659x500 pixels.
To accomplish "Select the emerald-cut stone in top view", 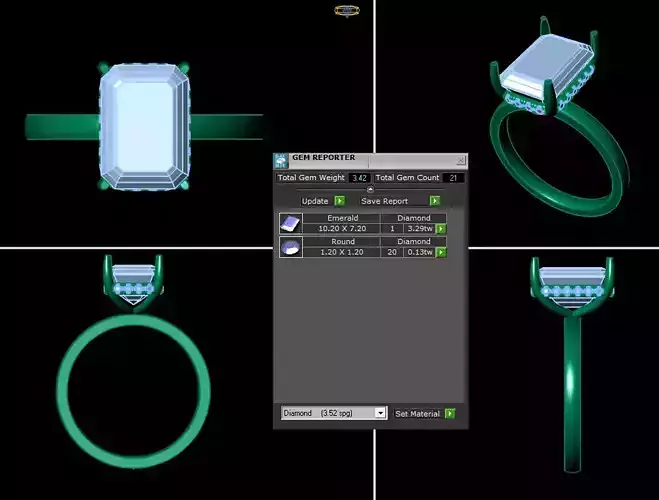I will point(145,127).
